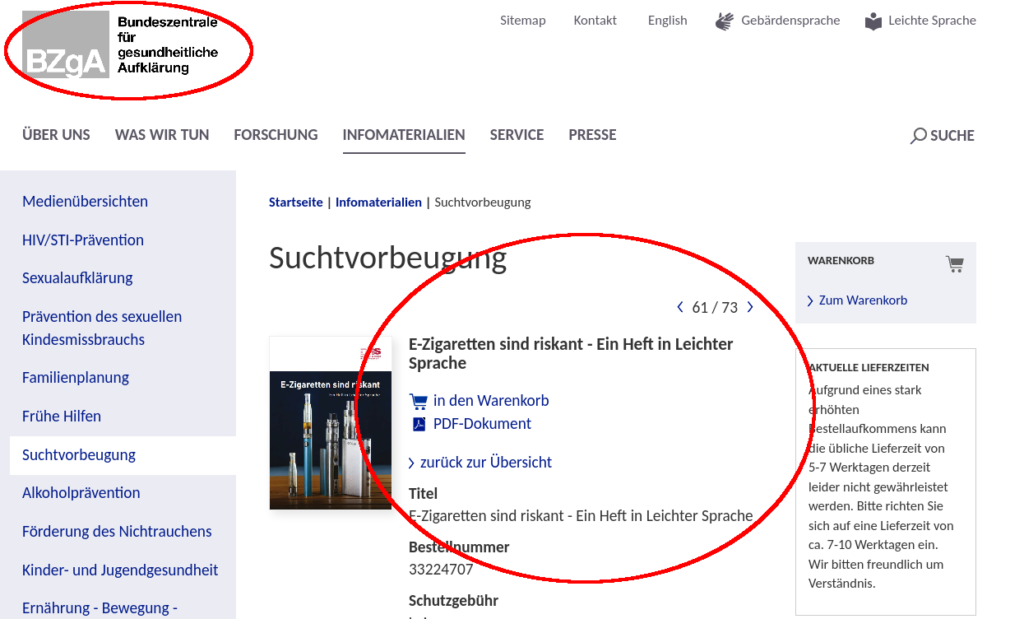1024x619 pixels.
Task: Click the shopping cart icon in Warenkorb box
Action: (954, 264)
